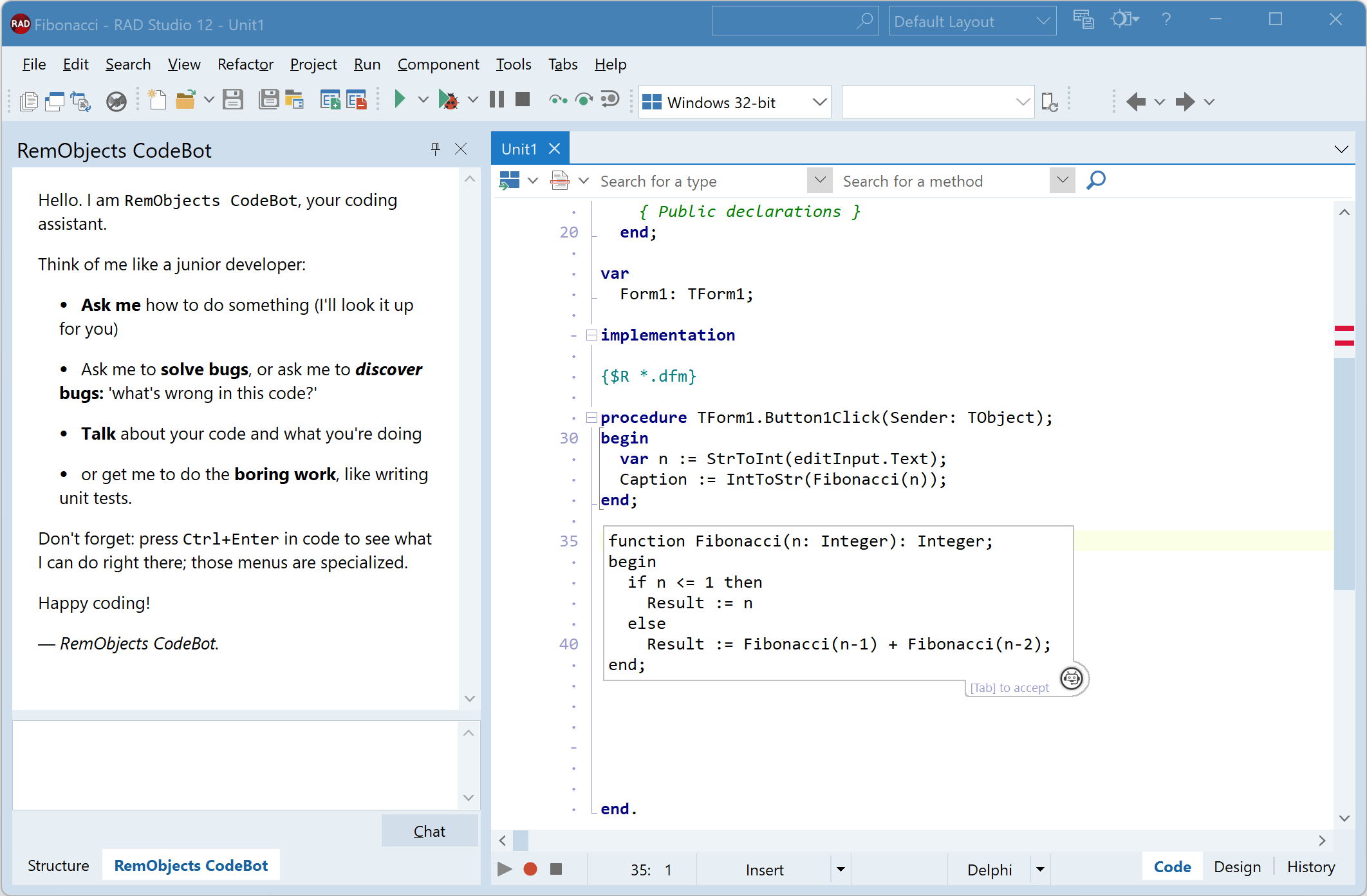The height and width of the screenshot is (896, 1367).
Task: Open the Insert mode dropdown arrow
Action: coord(841,870)
